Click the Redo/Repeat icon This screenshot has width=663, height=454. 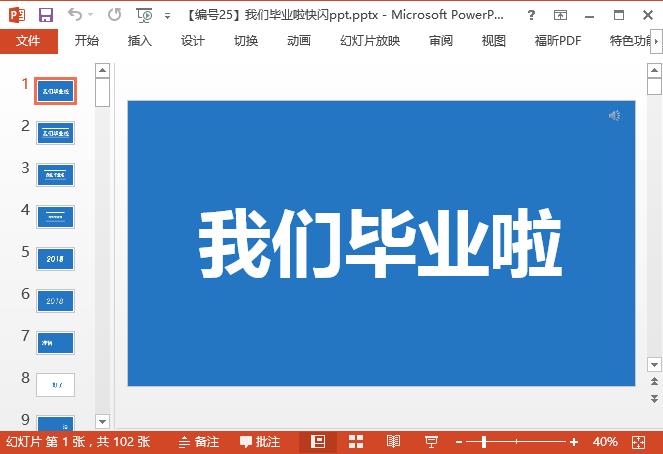click(114, 15)
